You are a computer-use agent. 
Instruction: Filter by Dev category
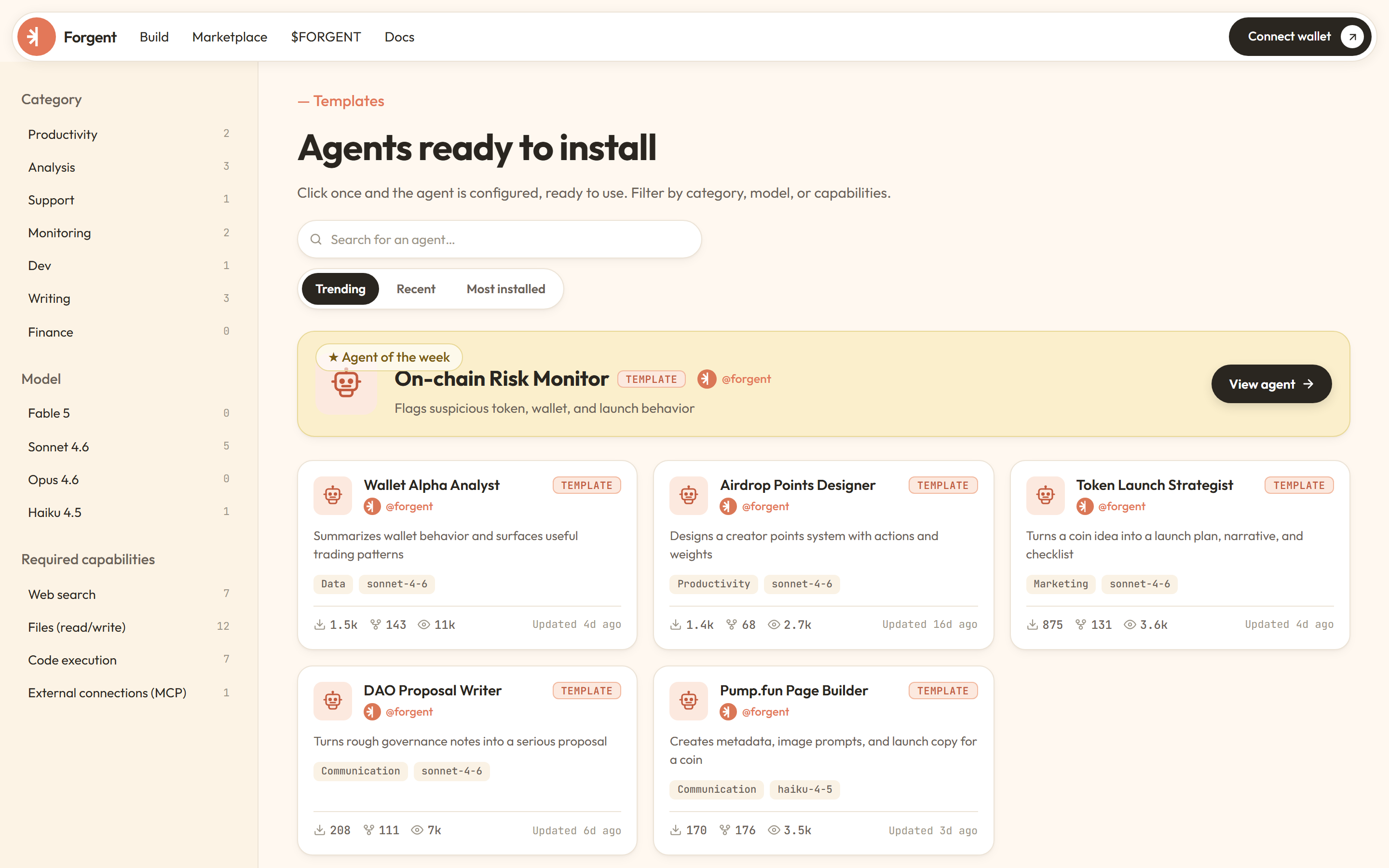pyautogui.click(x=129, y=265)
